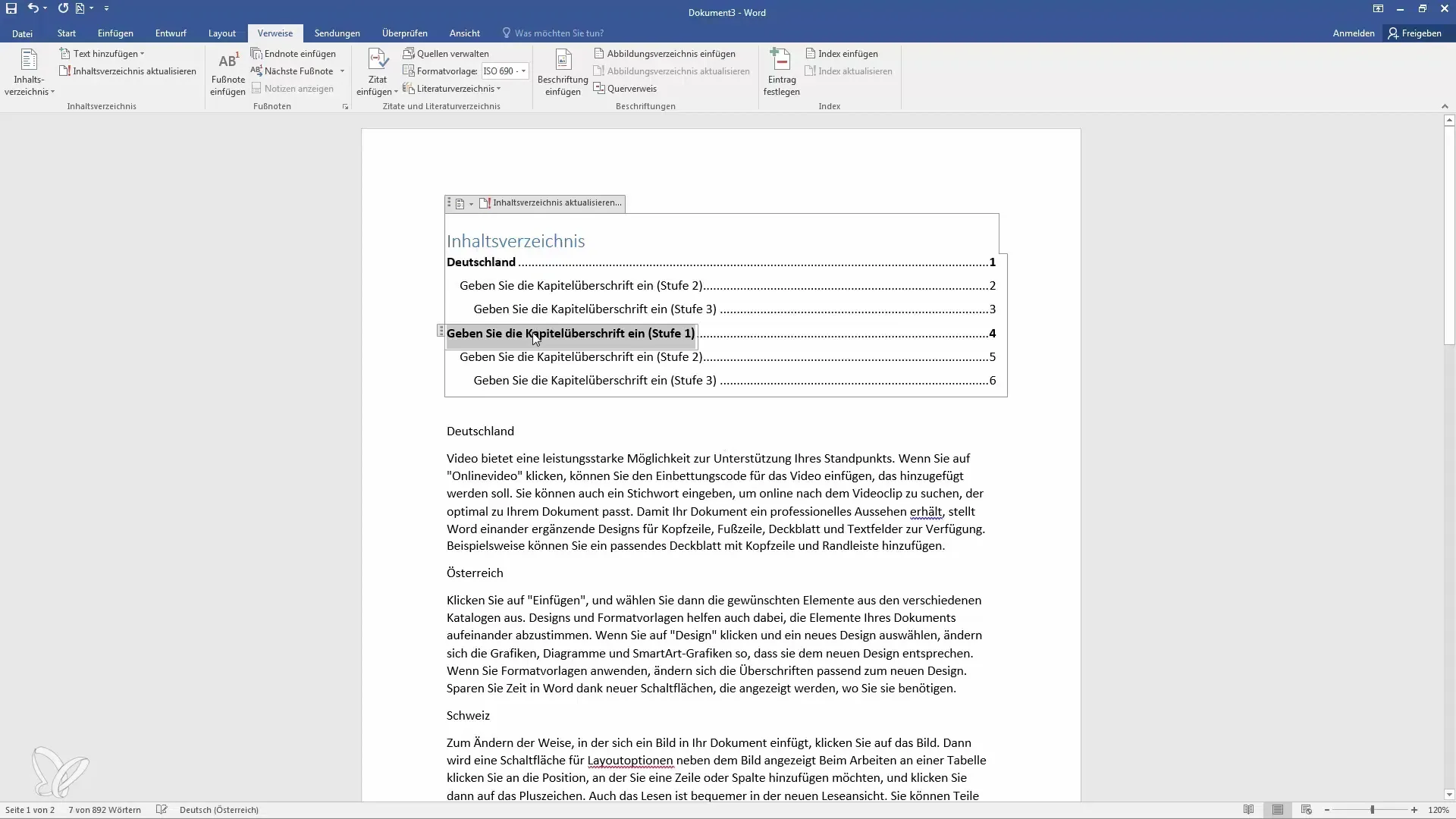Click Deutsch (Österreich) language indicator
Screen dimensions: 1456x819
[219, 810]
